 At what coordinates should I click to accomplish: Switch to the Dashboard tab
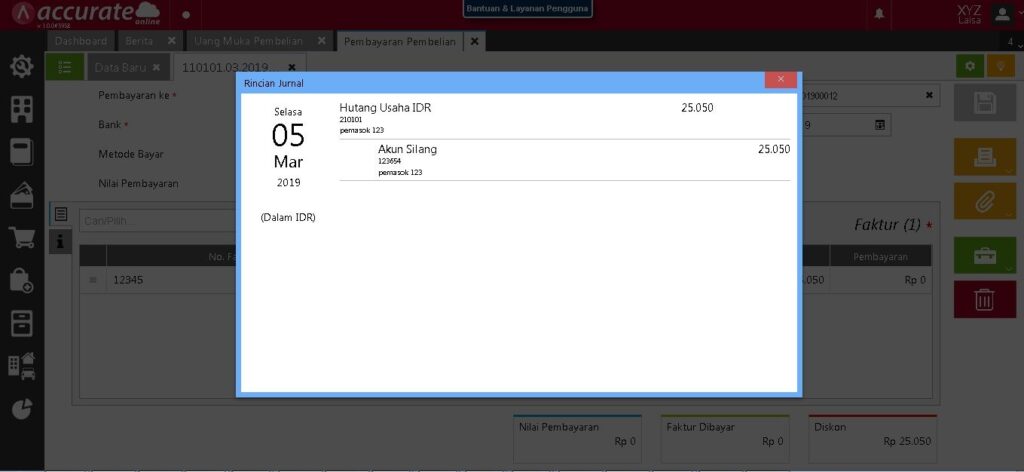pyautogui.click(x=80, y=41)
